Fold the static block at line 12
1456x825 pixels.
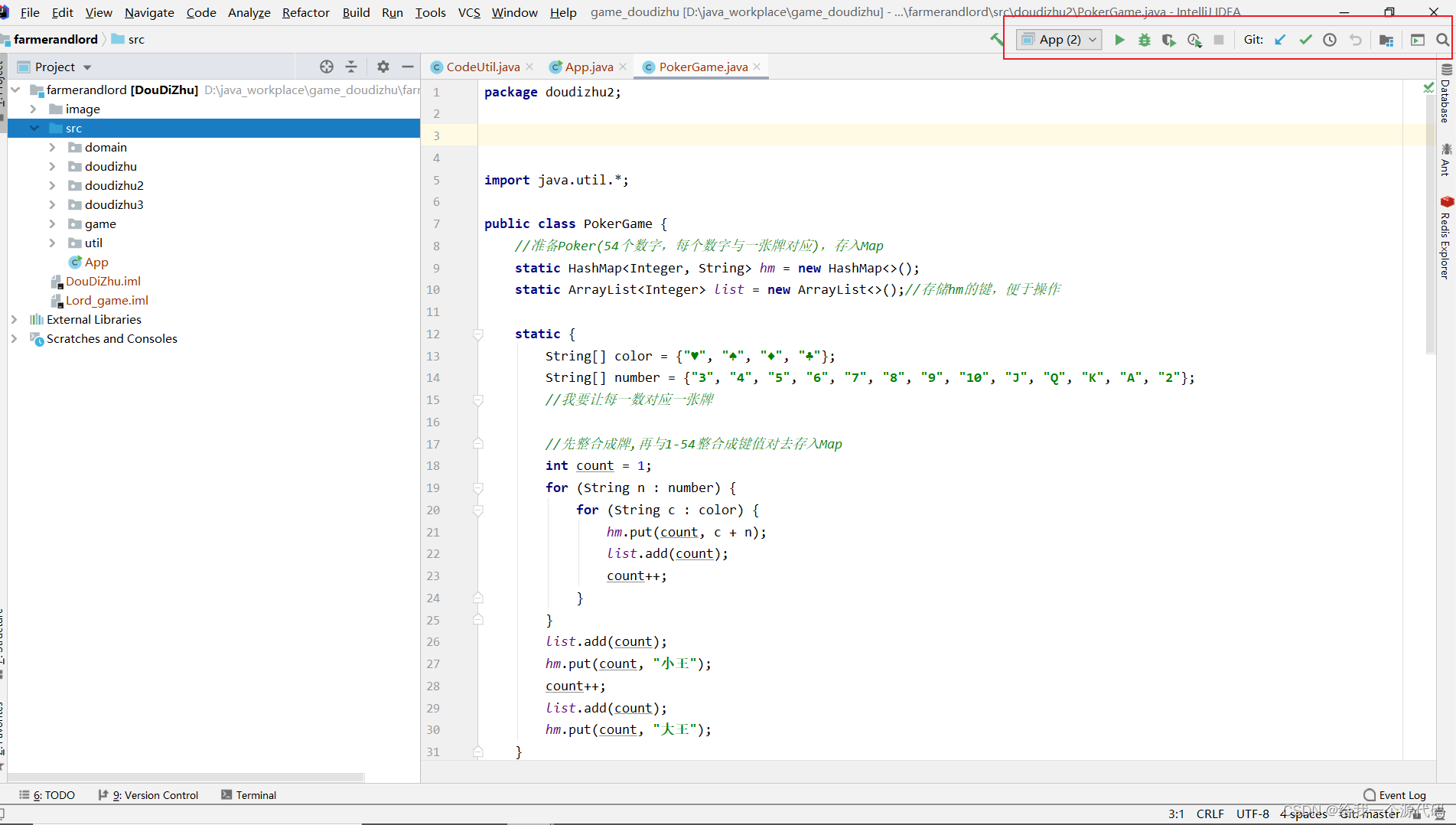[x=478, y=334]
